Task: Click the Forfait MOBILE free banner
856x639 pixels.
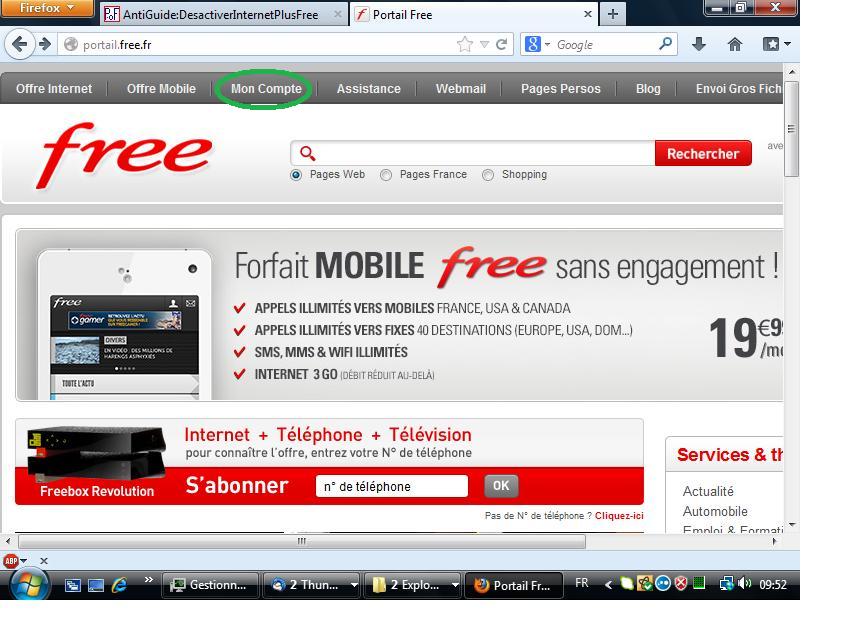Action: click(399, 315)
